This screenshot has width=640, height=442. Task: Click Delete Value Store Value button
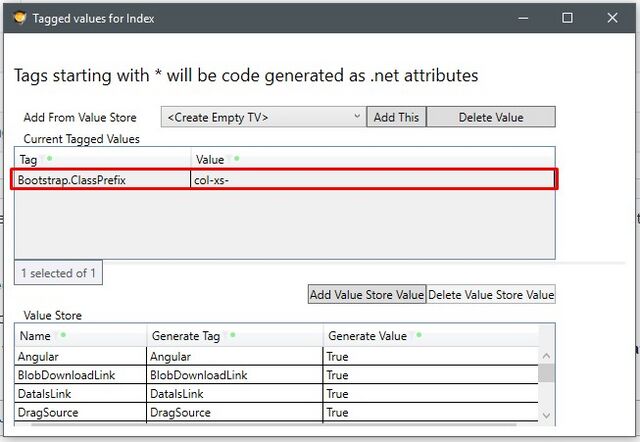pos(491,294)
